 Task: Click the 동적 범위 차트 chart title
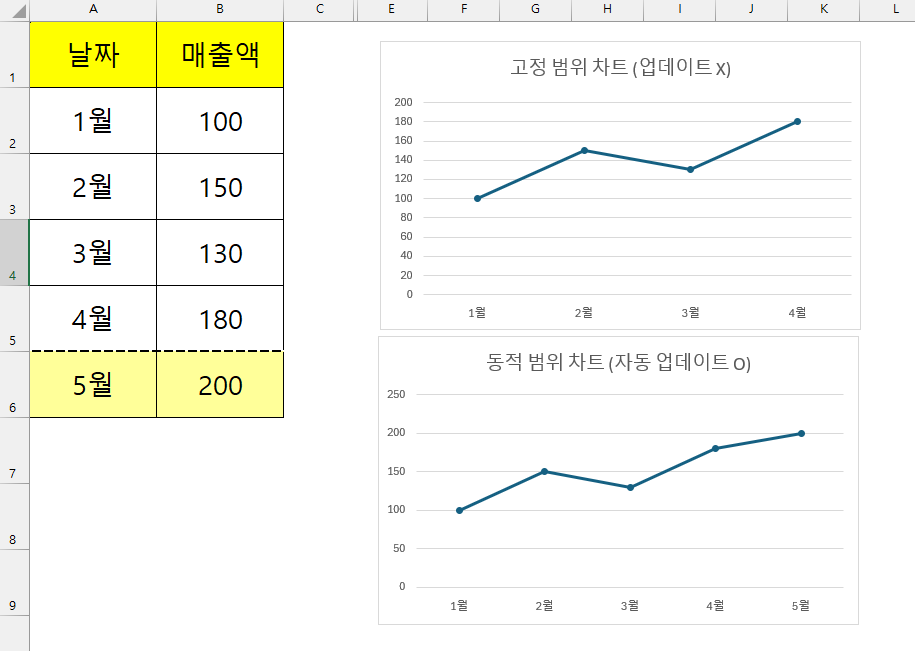619,364
